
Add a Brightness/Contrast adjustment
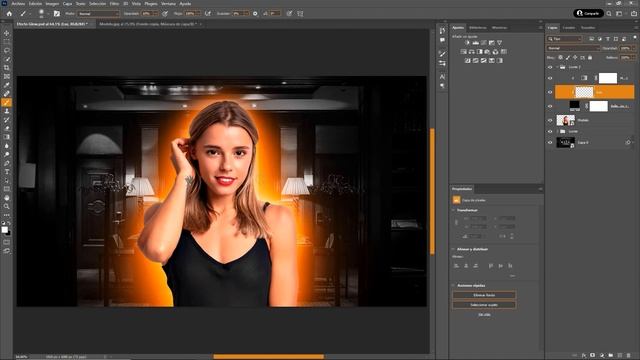pyautogui.click(x=467, y=42)
